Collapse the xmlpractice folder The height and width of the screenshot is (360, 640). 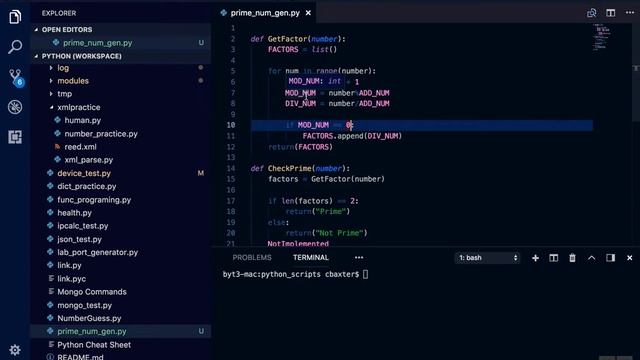coord(78,107)
